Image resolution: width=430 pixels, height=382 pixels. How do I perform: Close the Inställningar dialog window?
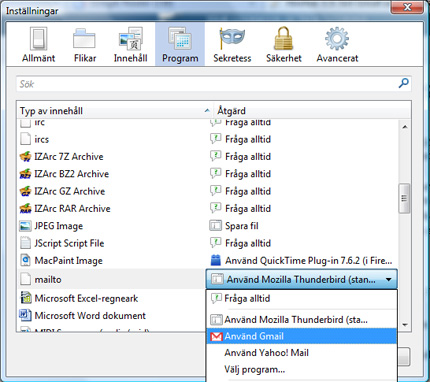(x=407, y=7)
